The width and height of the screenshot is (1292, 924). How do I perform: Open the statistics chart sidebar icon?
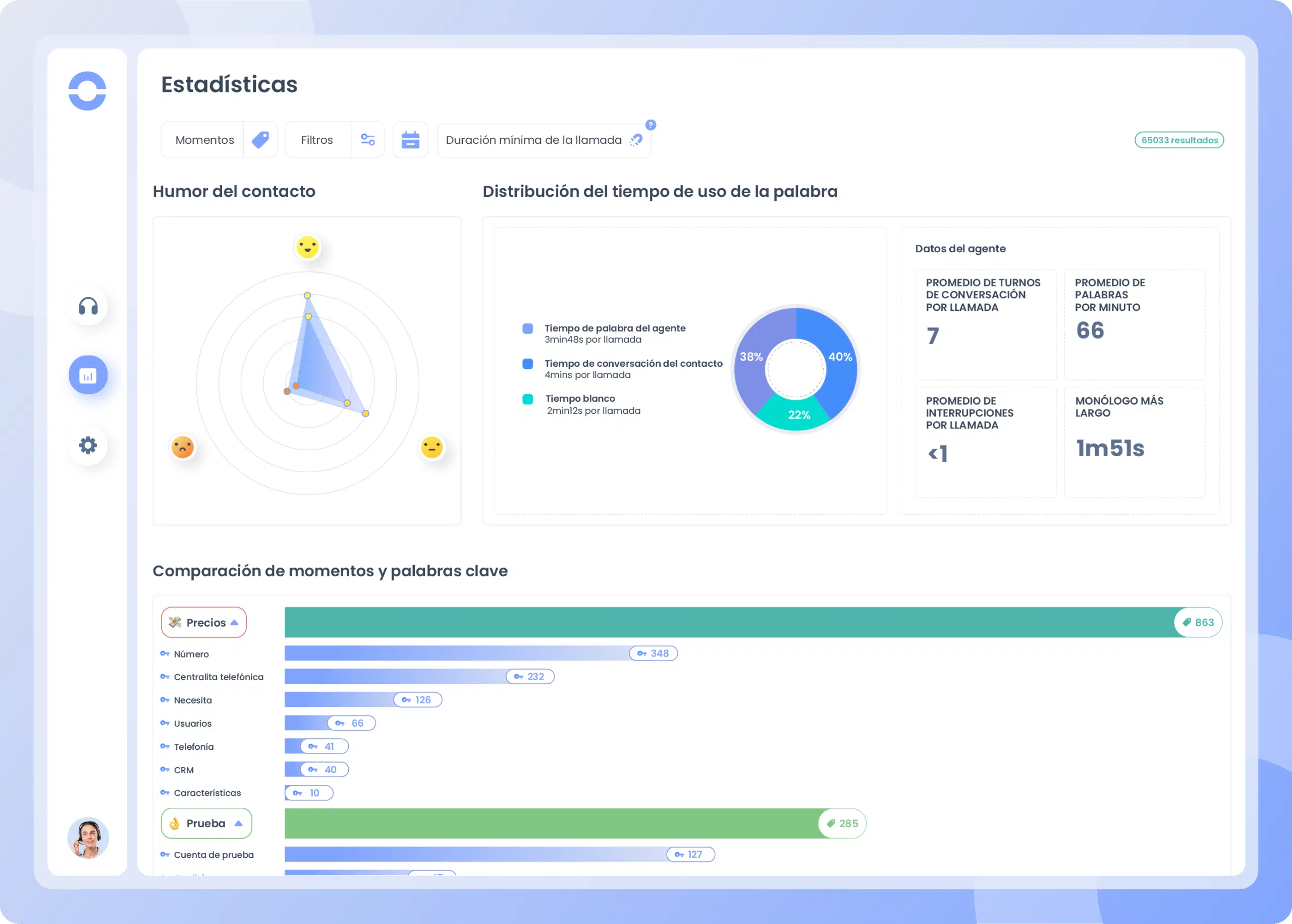pyautogui.click(x=88, y=375)
